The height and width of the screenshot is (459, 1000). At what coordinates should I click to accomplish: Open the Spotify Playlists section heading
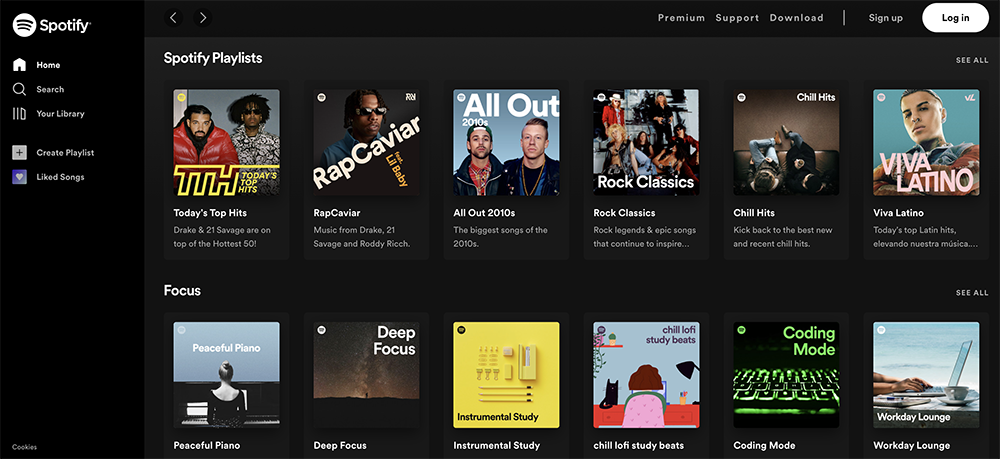(213, 58)
